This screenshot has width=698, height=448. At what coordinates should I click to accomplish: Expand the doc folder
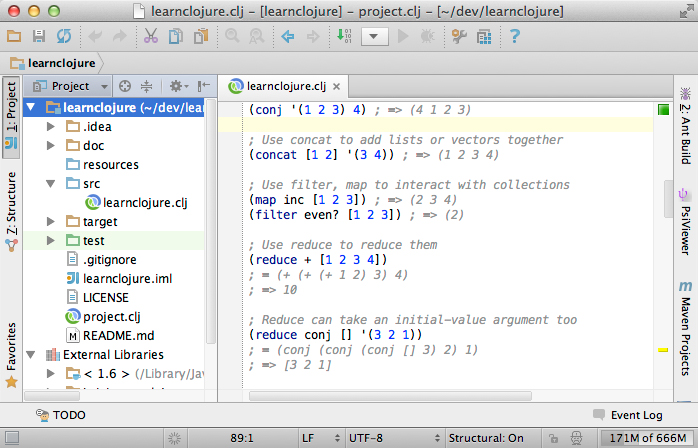point(51,146)
